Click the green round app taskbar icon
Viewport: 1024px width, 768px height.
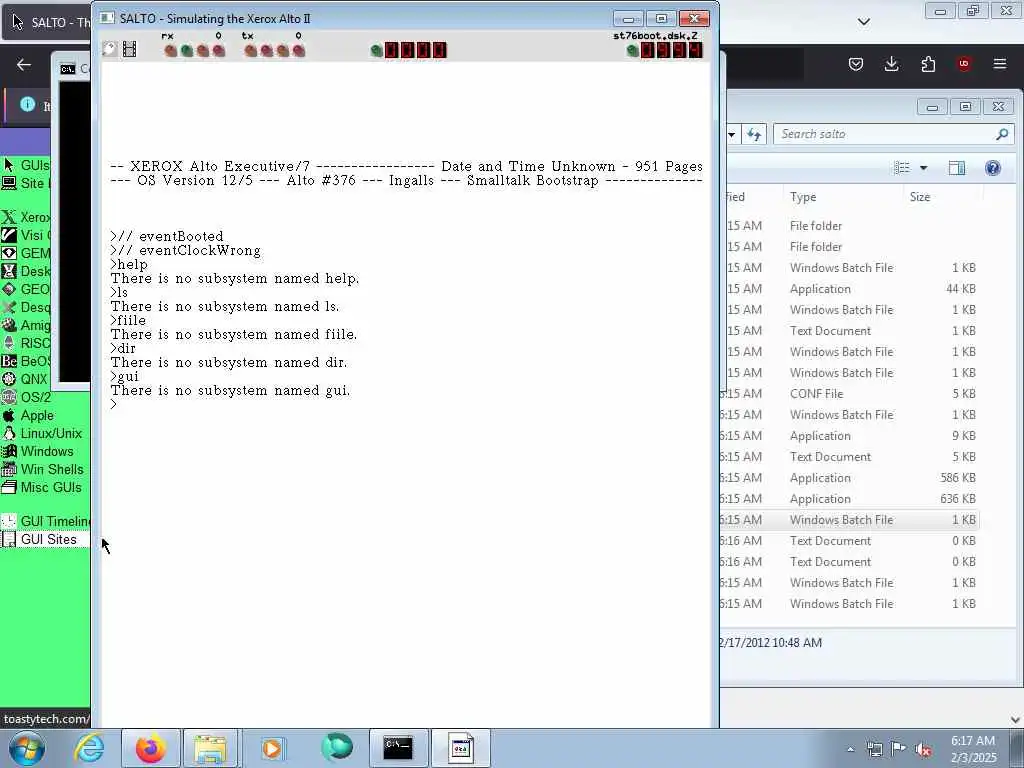pos(336,748)
